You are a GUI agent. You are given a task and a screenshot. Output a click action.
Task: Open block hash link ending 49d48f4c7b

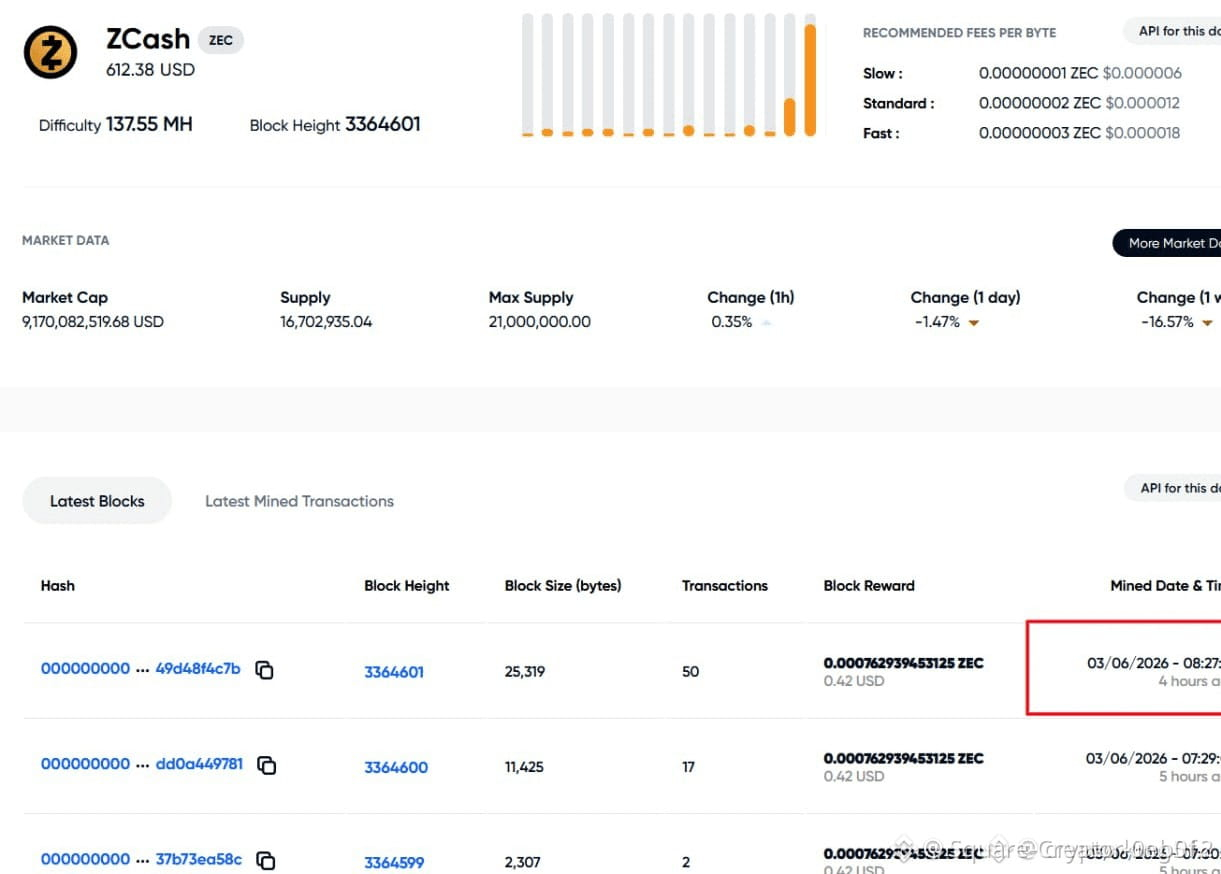(x=140, y=669)
